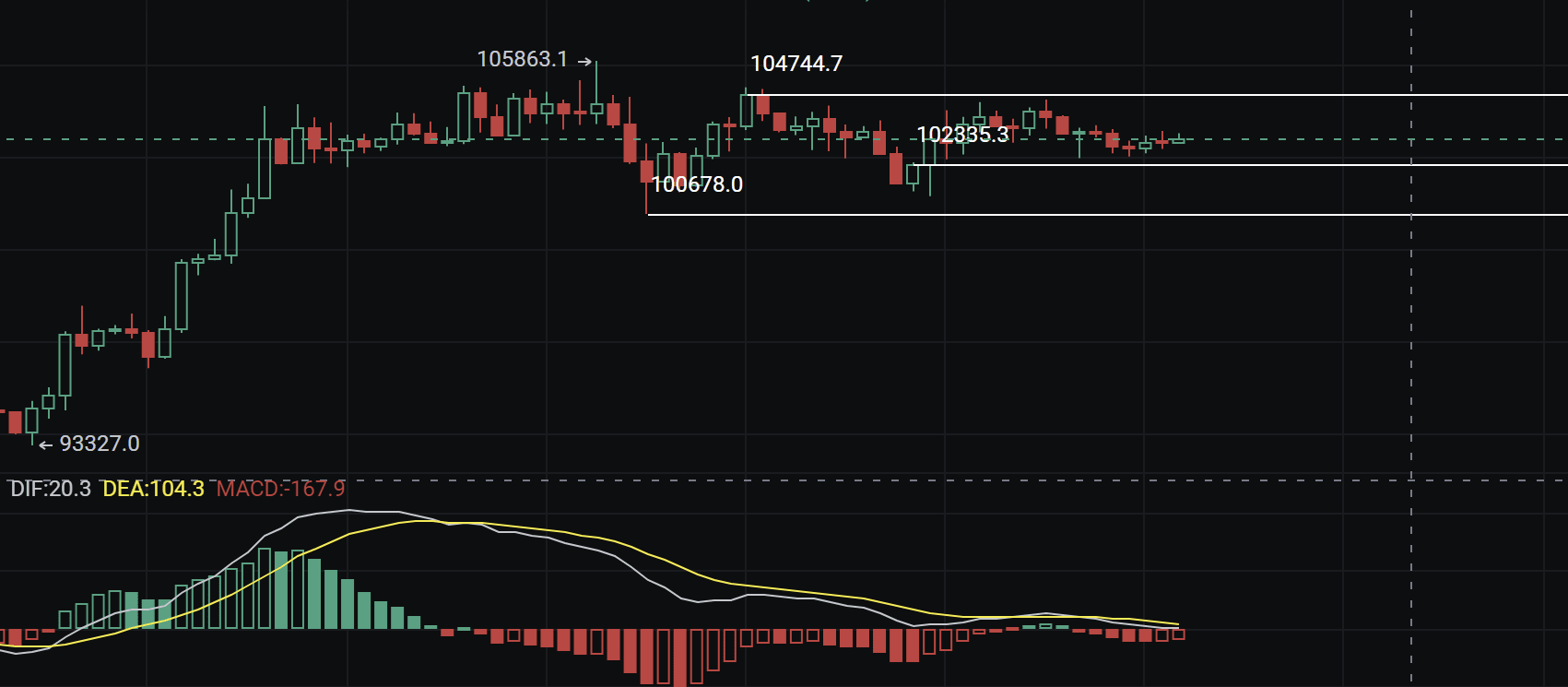Select the 104744.7 price annotation
This screenshot has height=687, width=1568.
[796, 64]
